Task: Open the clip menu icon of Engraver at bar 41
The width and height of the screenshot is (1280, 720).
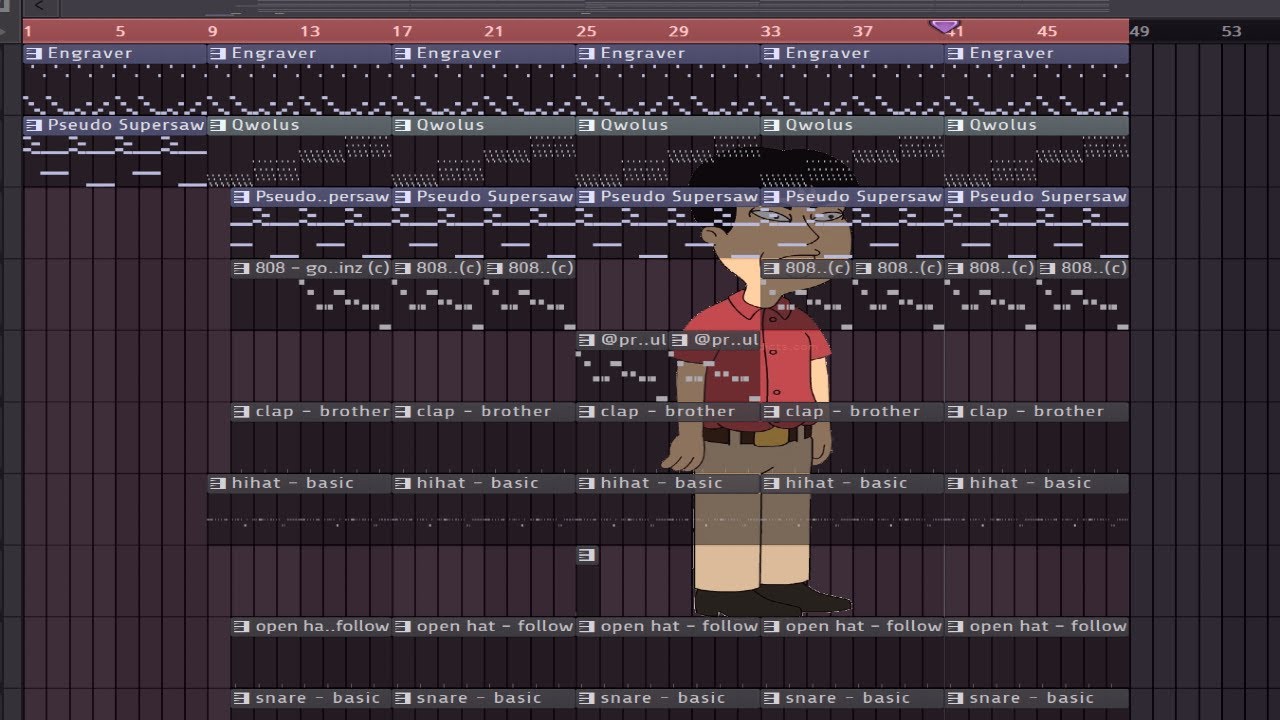Action: (x=955, y=53)
